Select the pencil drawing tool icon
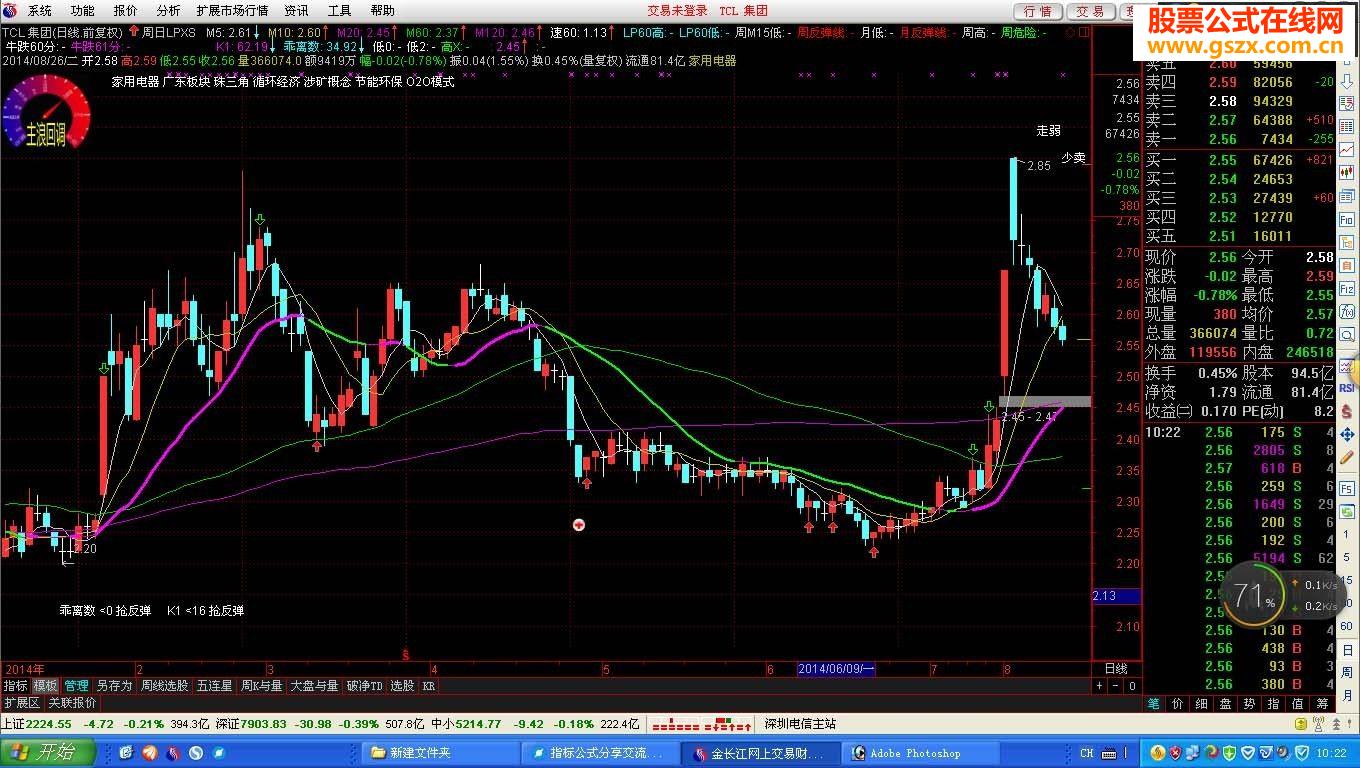This screenshot has width=1360, height=768. click(x=1347, y=457)
